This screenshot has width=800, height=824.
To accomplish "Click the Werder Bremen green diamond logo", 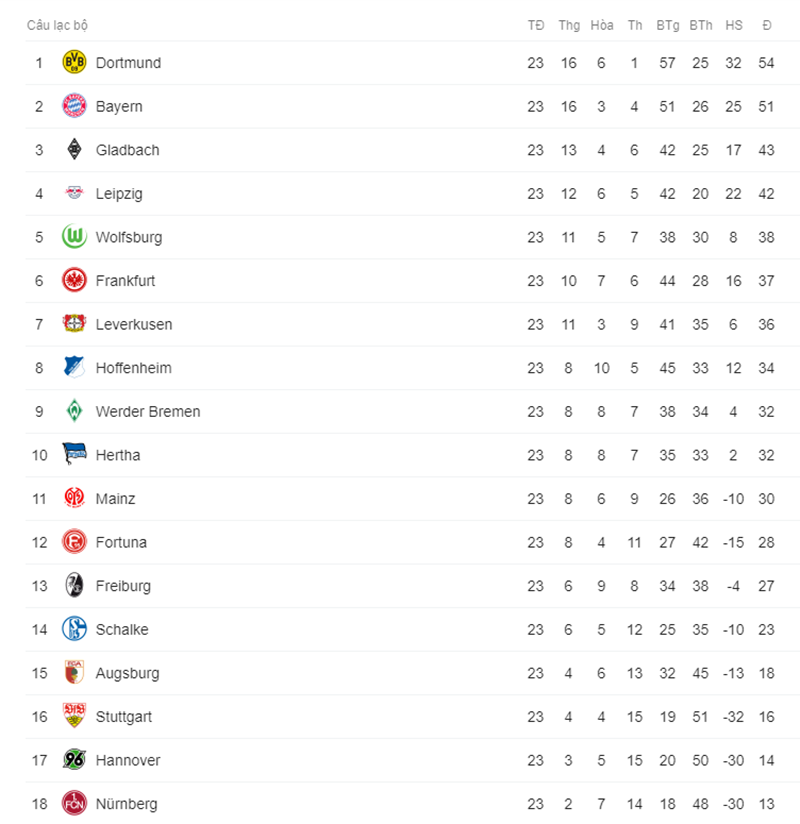I will pos(74,411).
